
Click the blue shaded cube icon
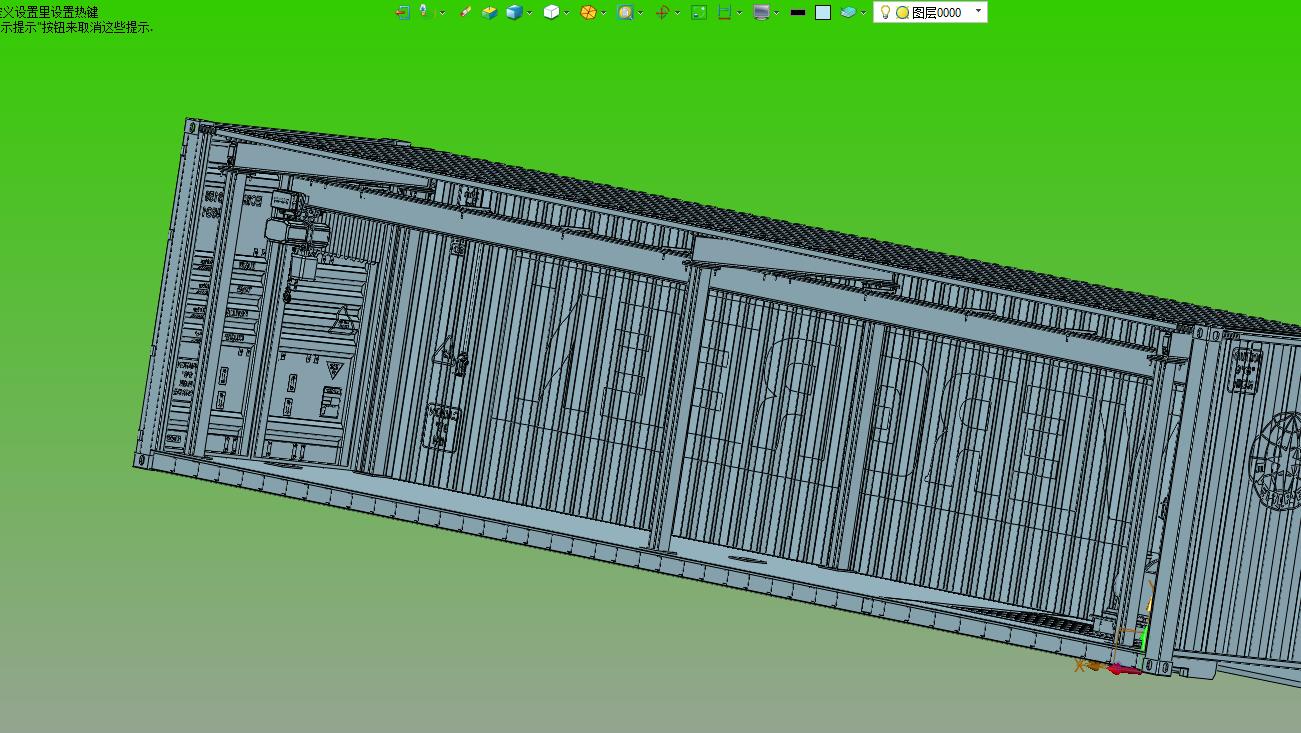tap(514, 12)
